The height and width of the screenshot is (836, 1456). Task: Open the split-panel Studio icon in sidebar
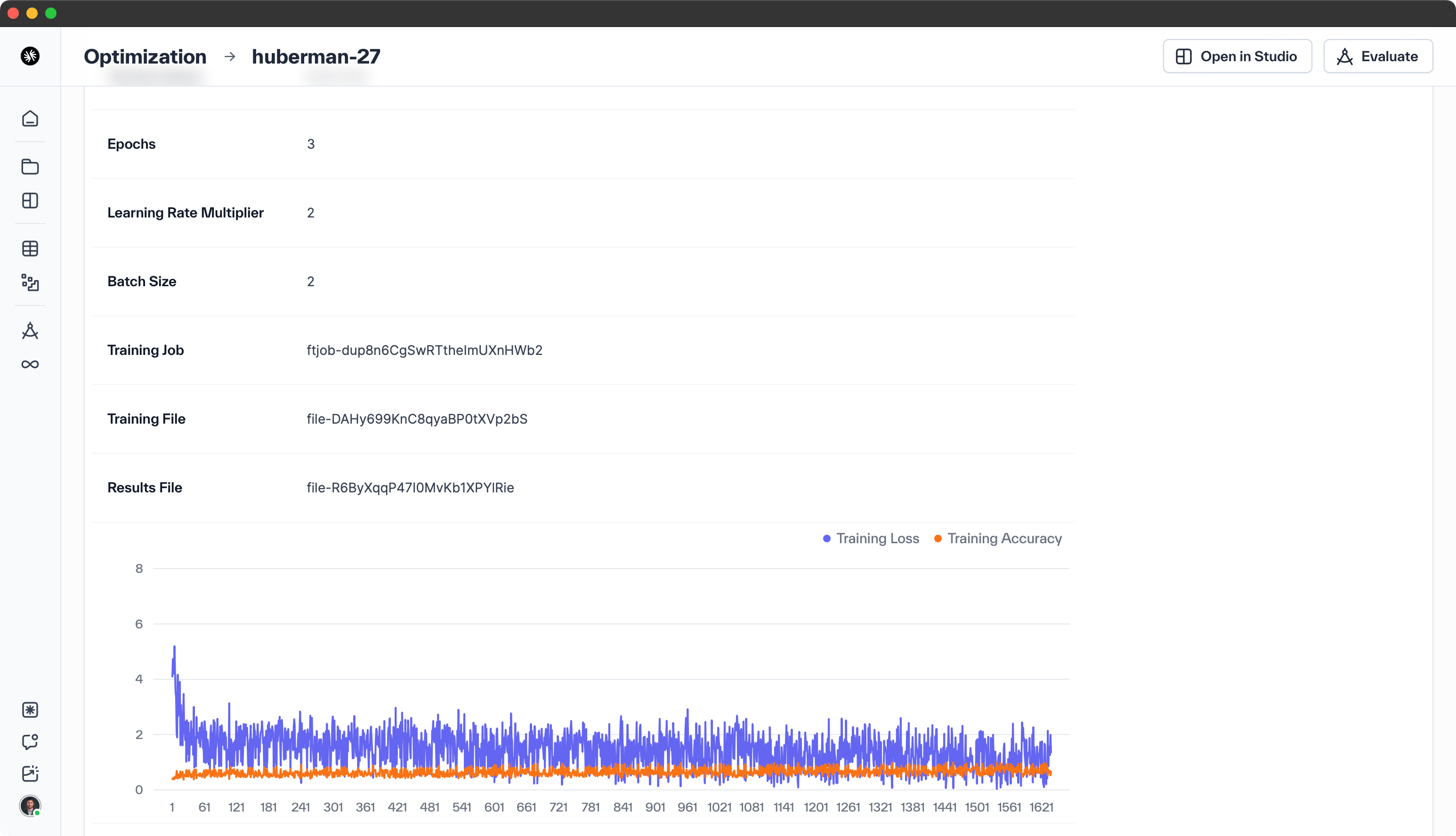(30, 201)
